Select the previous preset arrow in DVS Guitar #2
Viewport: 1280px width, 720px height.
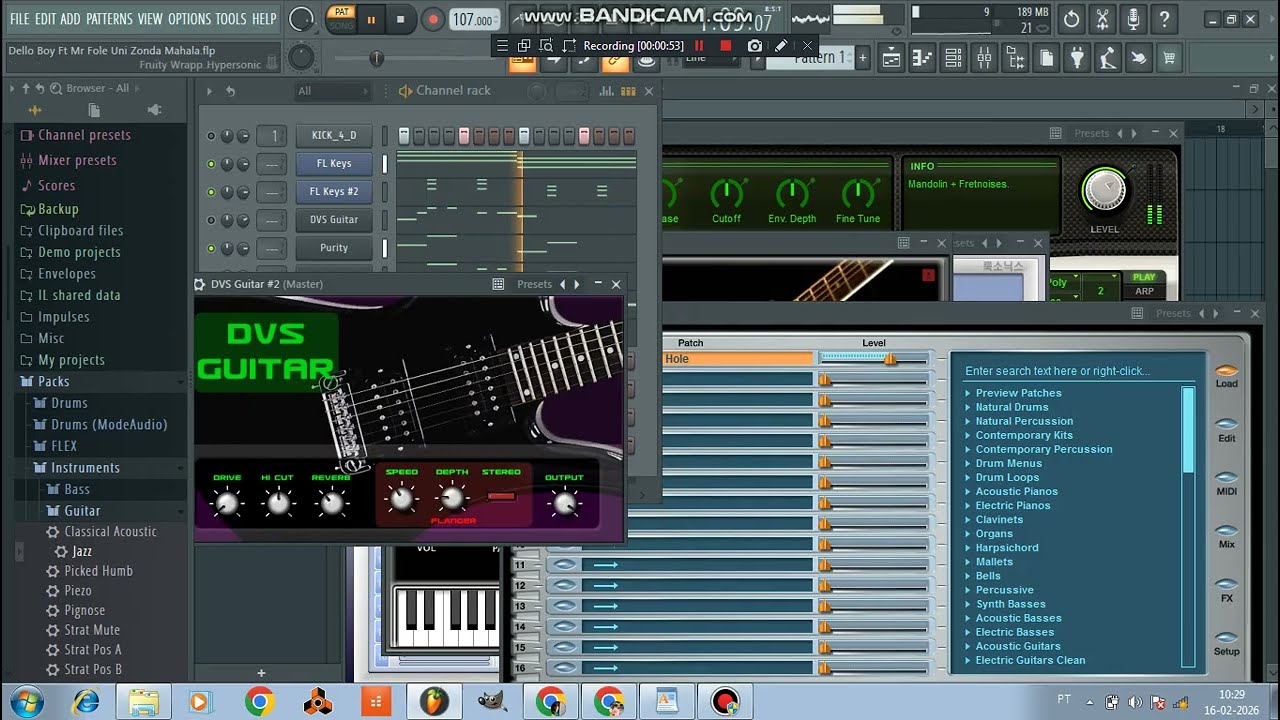click(x=563, y=284)
